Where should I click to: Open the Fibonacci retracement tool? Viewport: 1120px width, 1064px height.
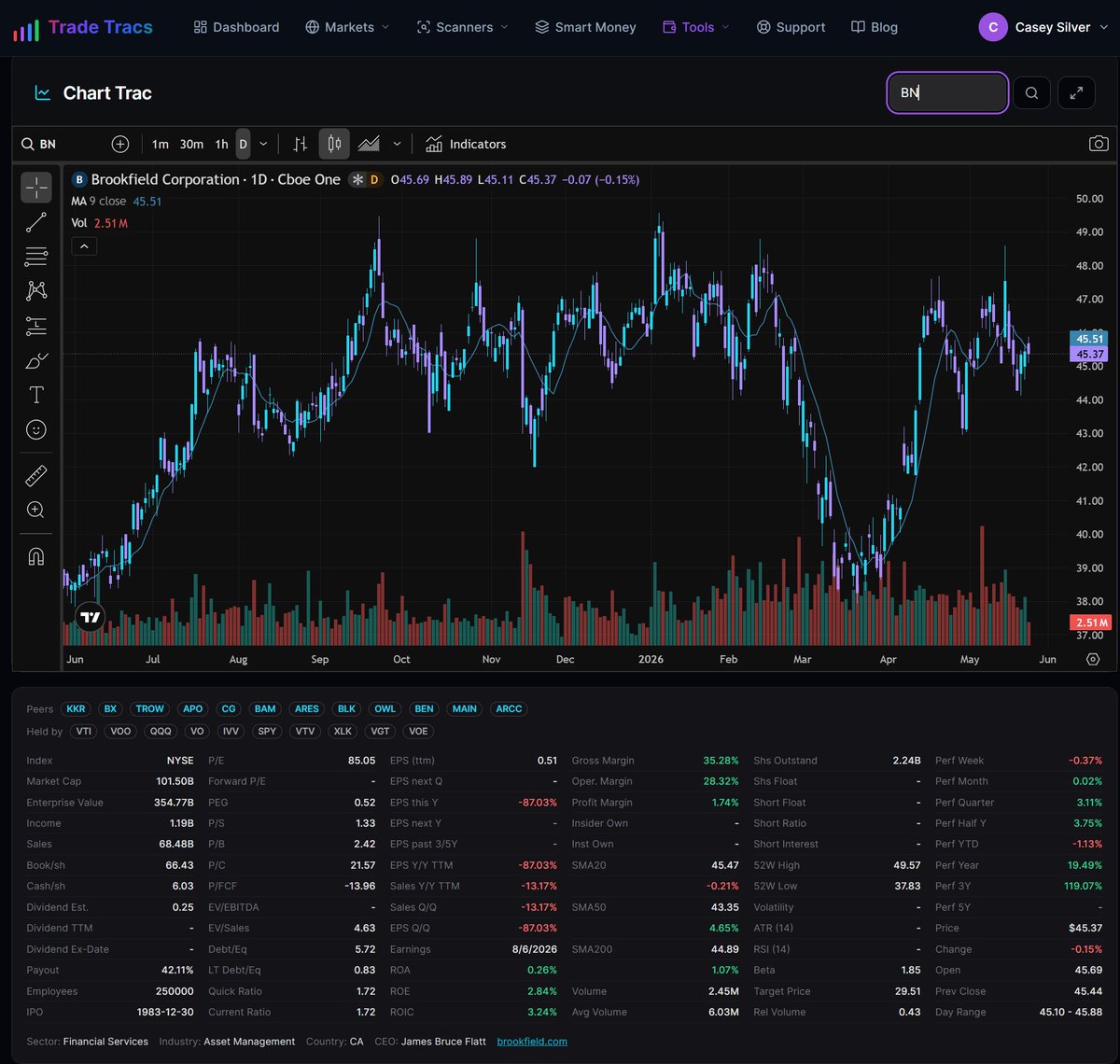coord(36,257)
